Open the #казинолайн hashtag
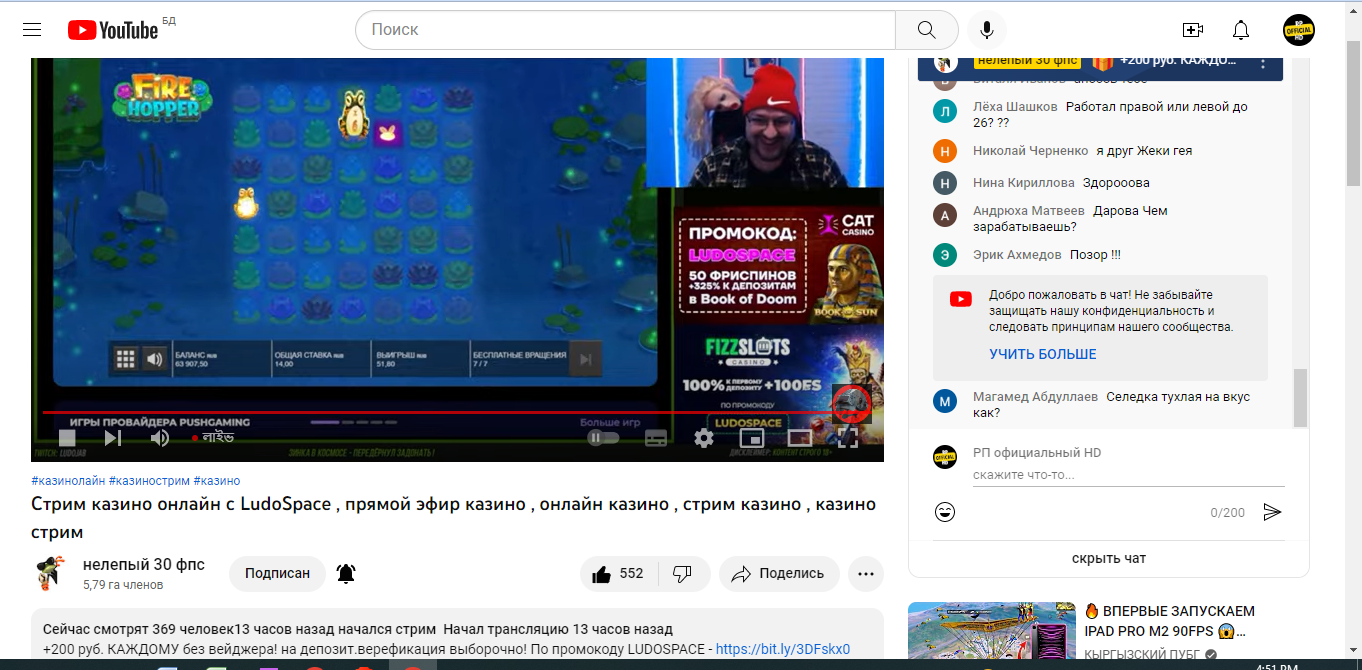This screenshot has width=1362, height=670. (x=68, y=480)
